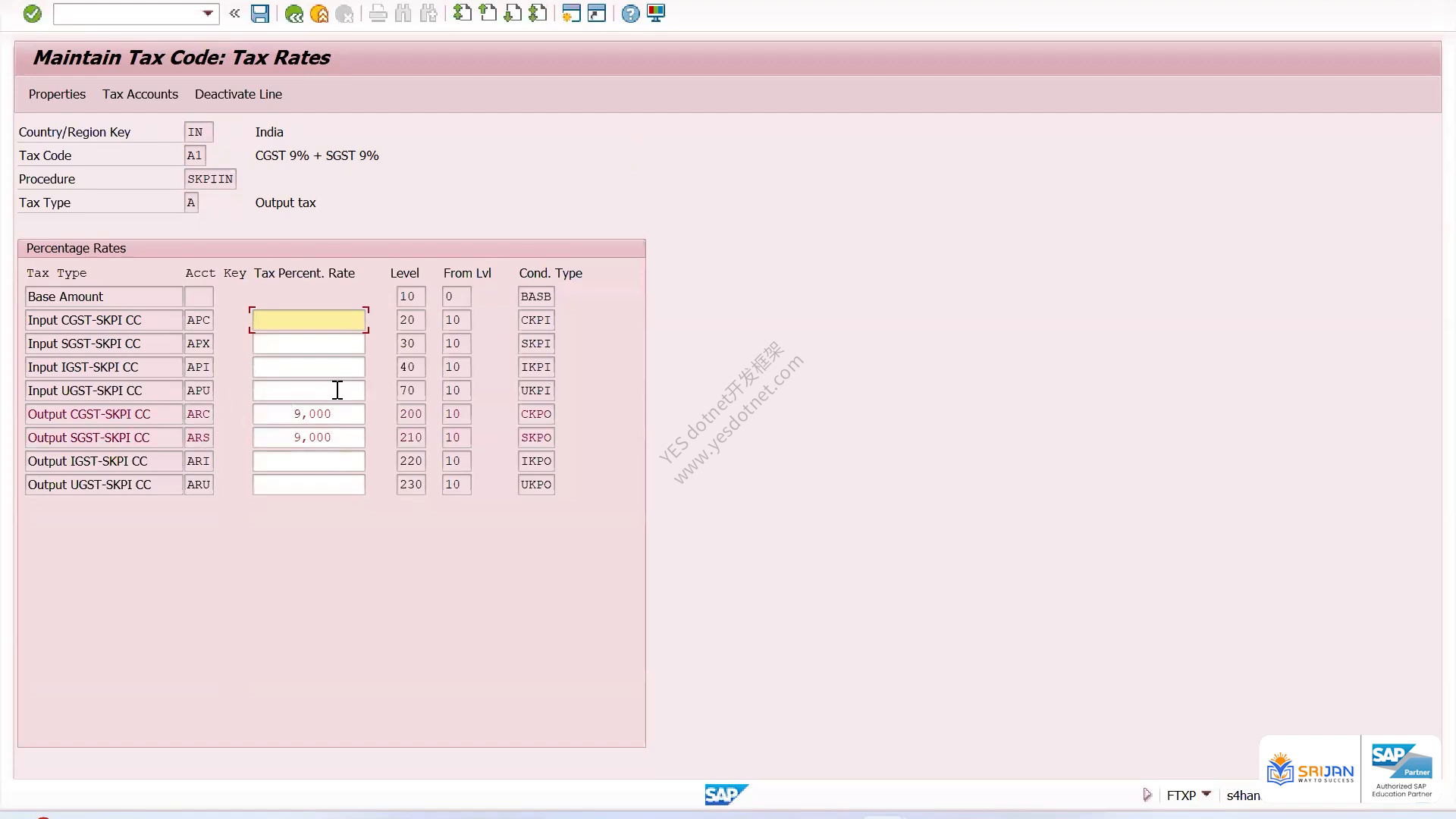Click the s4han system name in status bar

(1243, 795)
